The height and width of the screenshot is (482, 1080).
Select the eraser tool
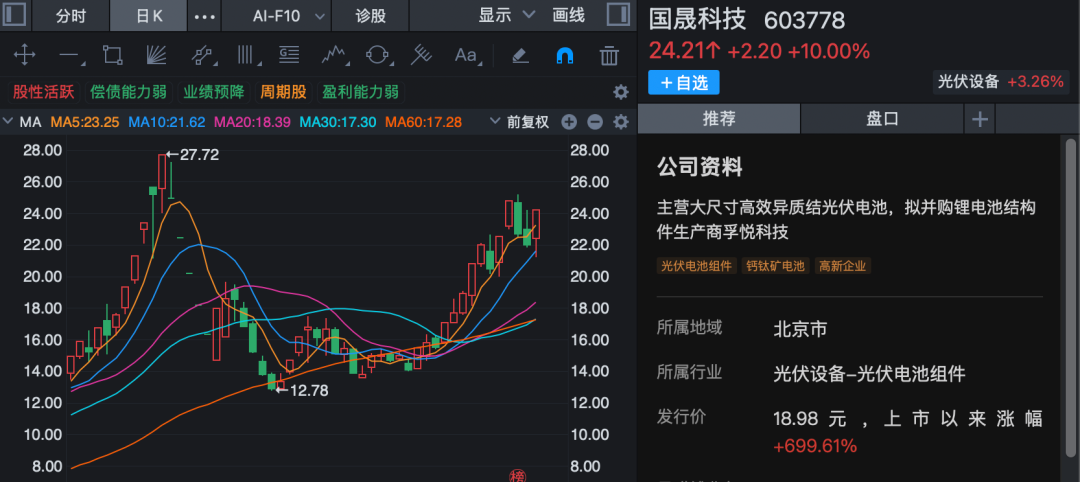pyautogui.click(x=519, y=56)
